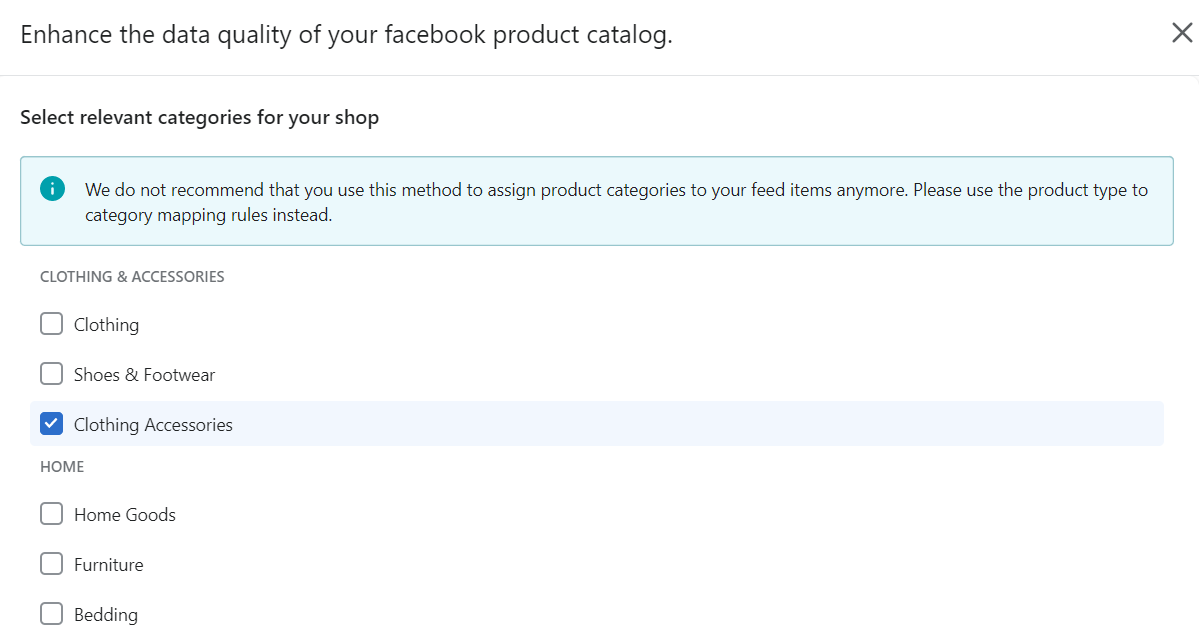The height and width of the screenshot is (628, 1199).
Task: Uncheck the Clothing Accessories checkbox
Action: tap(51, 424)
